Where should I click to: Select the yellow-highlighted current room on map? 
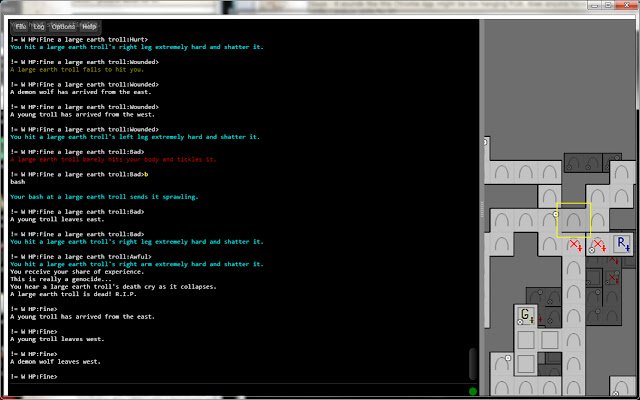pos(574,220)
